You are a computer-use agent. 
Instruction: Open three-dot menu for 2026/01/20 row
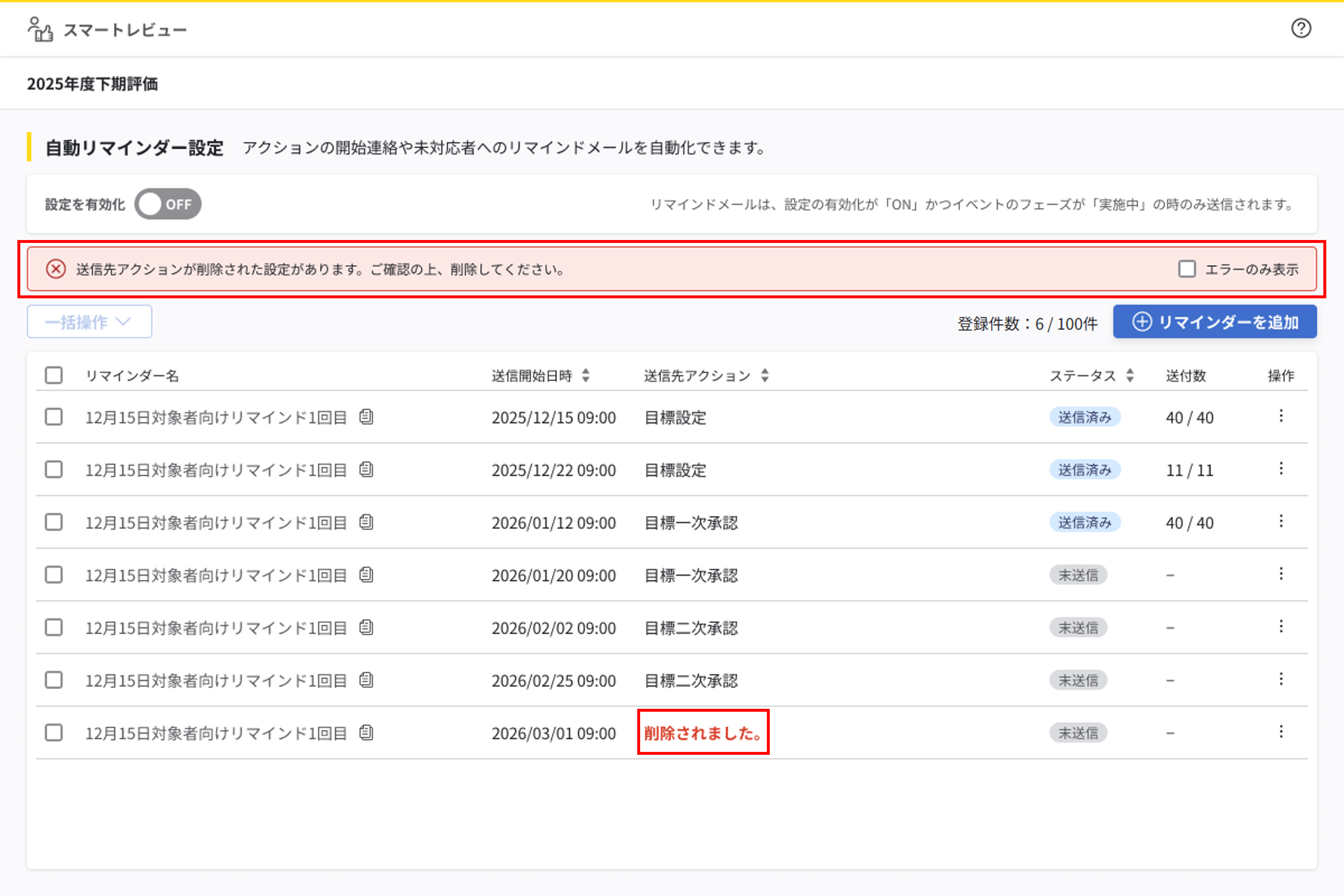(x=1281, y=574)
